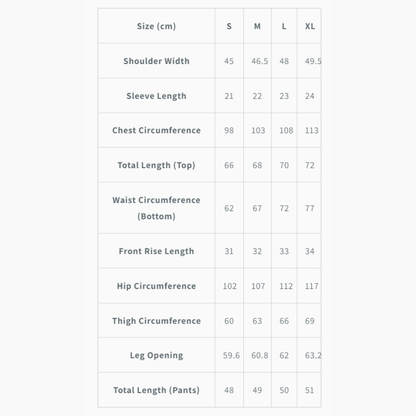Click the Total Length (Pants) label
The width and height of the screenshot is (416, 416).
(156, 390)
